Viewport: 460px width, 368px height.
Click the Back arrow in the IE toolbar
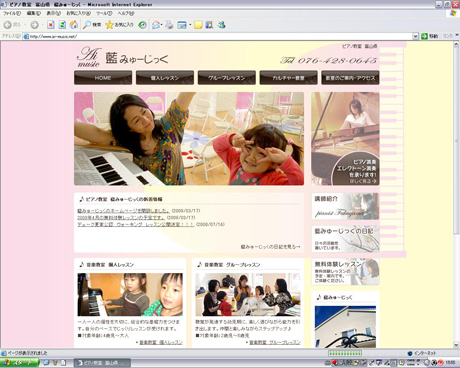[x=8, y=25]
